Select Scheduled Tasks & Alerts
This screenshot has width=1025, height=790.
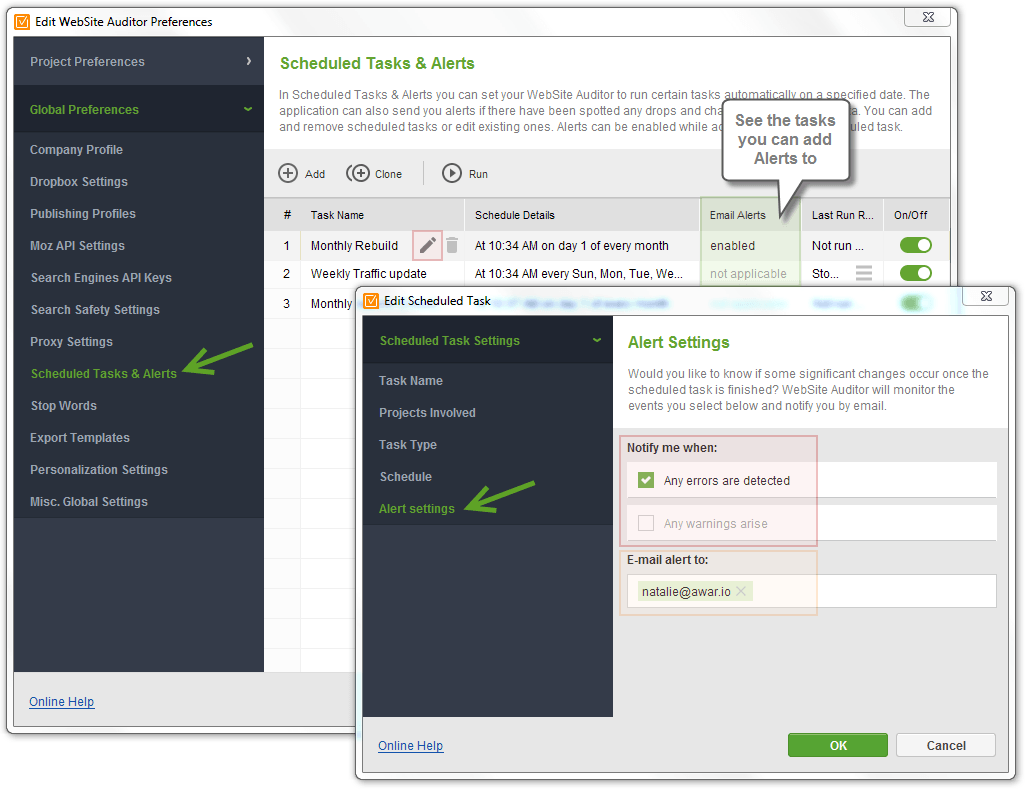coord(104,374)
